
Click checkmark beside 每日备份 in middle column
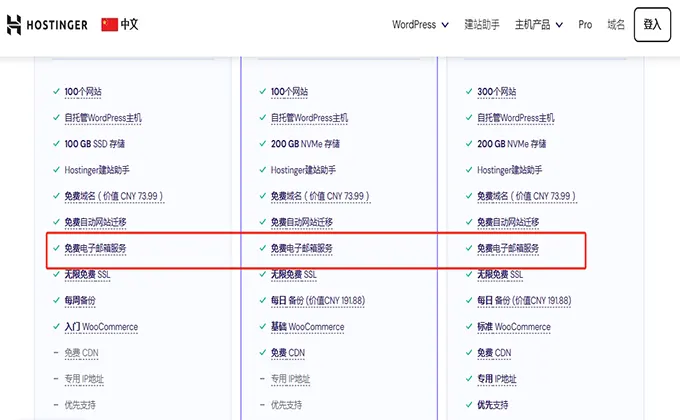263,301
